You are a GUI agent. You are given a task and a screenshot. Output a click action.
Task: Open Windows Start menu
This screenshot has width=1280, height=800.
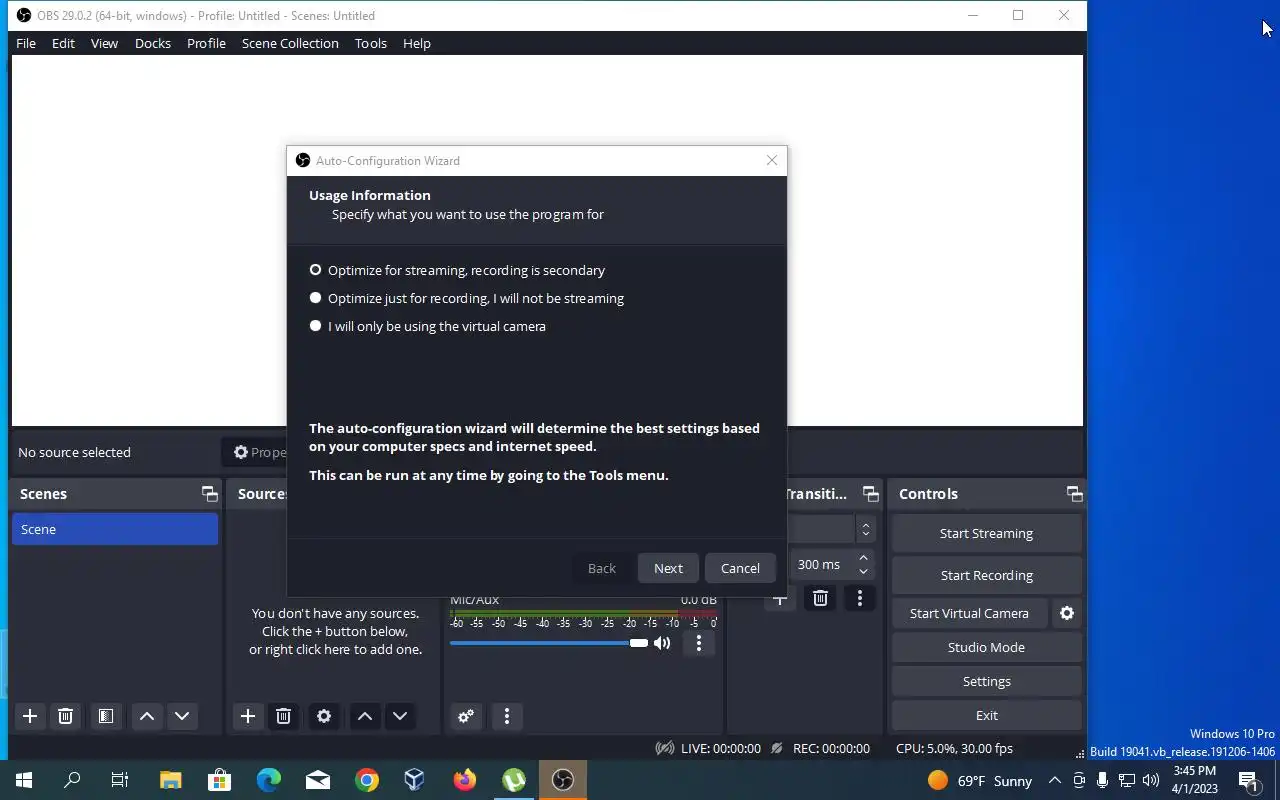click(24, 780)
